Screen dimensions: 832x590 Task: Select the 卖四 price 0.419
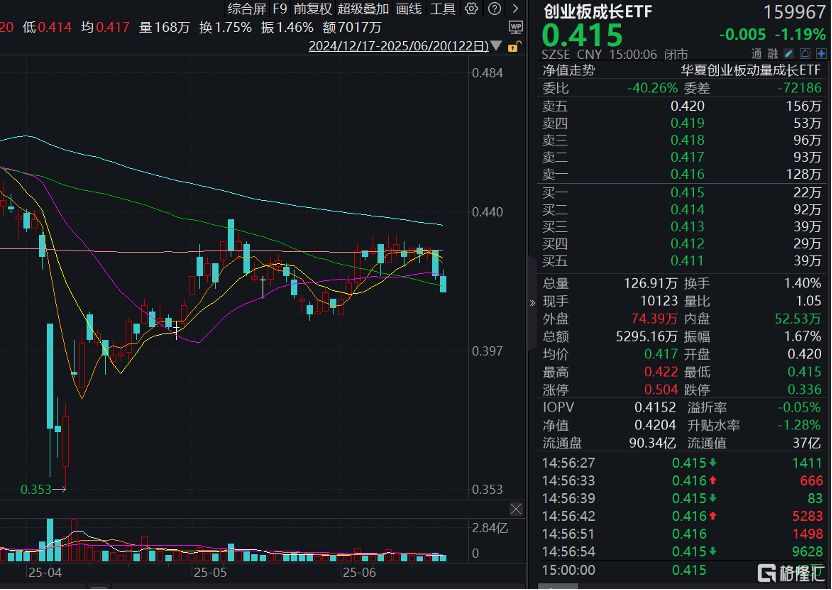point(687,123)
